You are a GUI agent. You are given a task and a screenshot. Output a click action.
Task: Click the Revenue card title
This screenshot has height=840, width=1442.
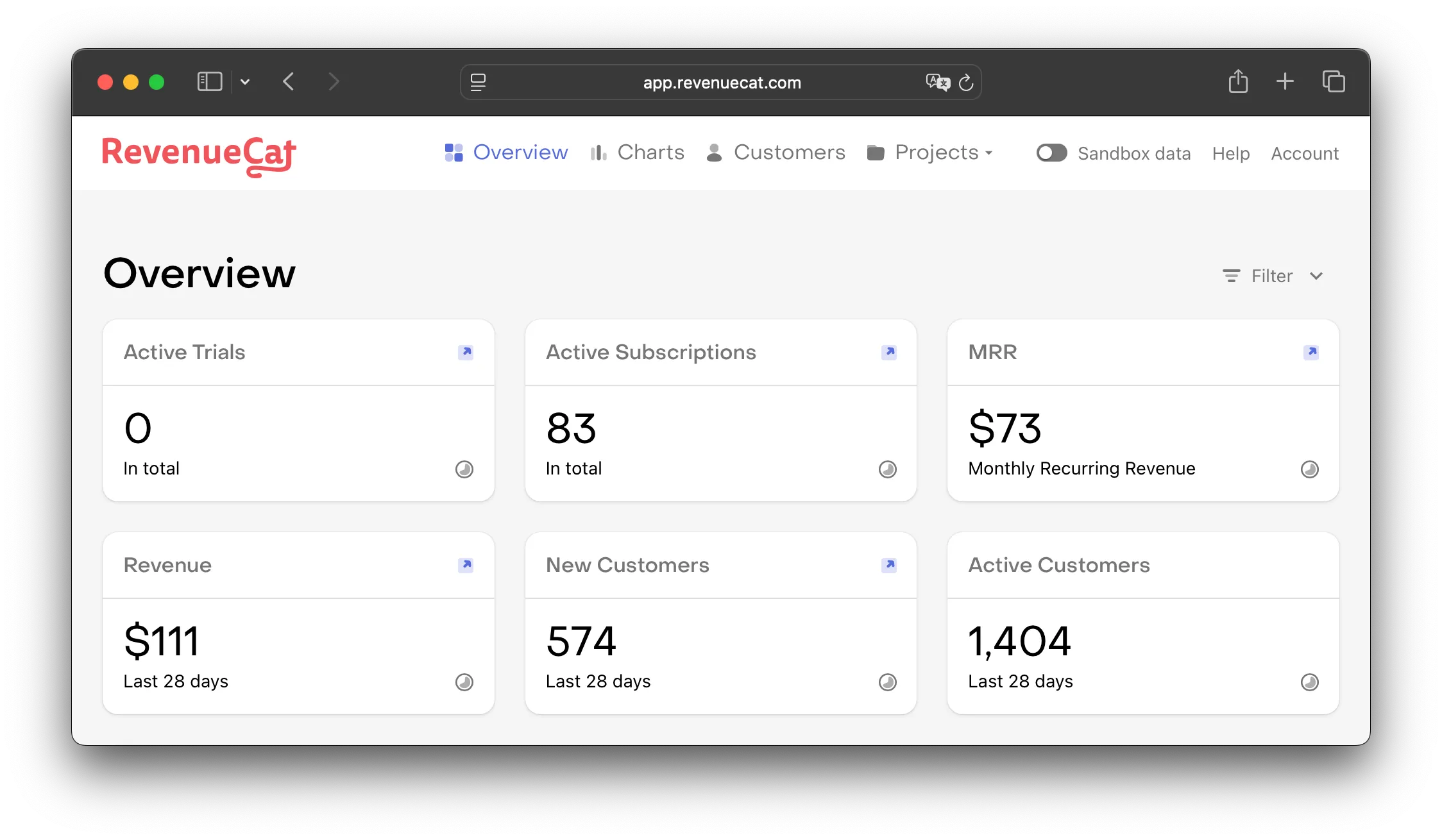coord(167,565)
